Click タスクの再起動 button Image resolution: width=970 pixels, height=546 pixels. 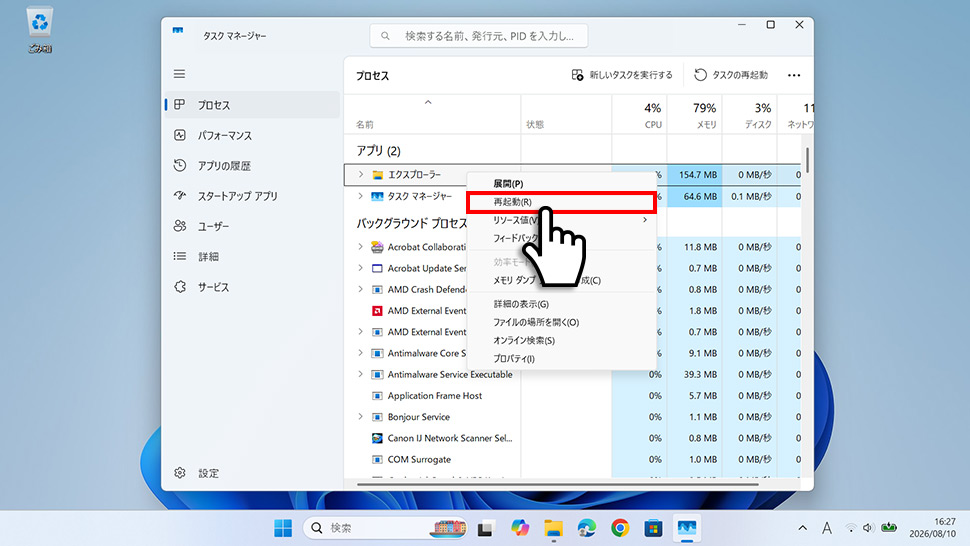pos(731,75)
